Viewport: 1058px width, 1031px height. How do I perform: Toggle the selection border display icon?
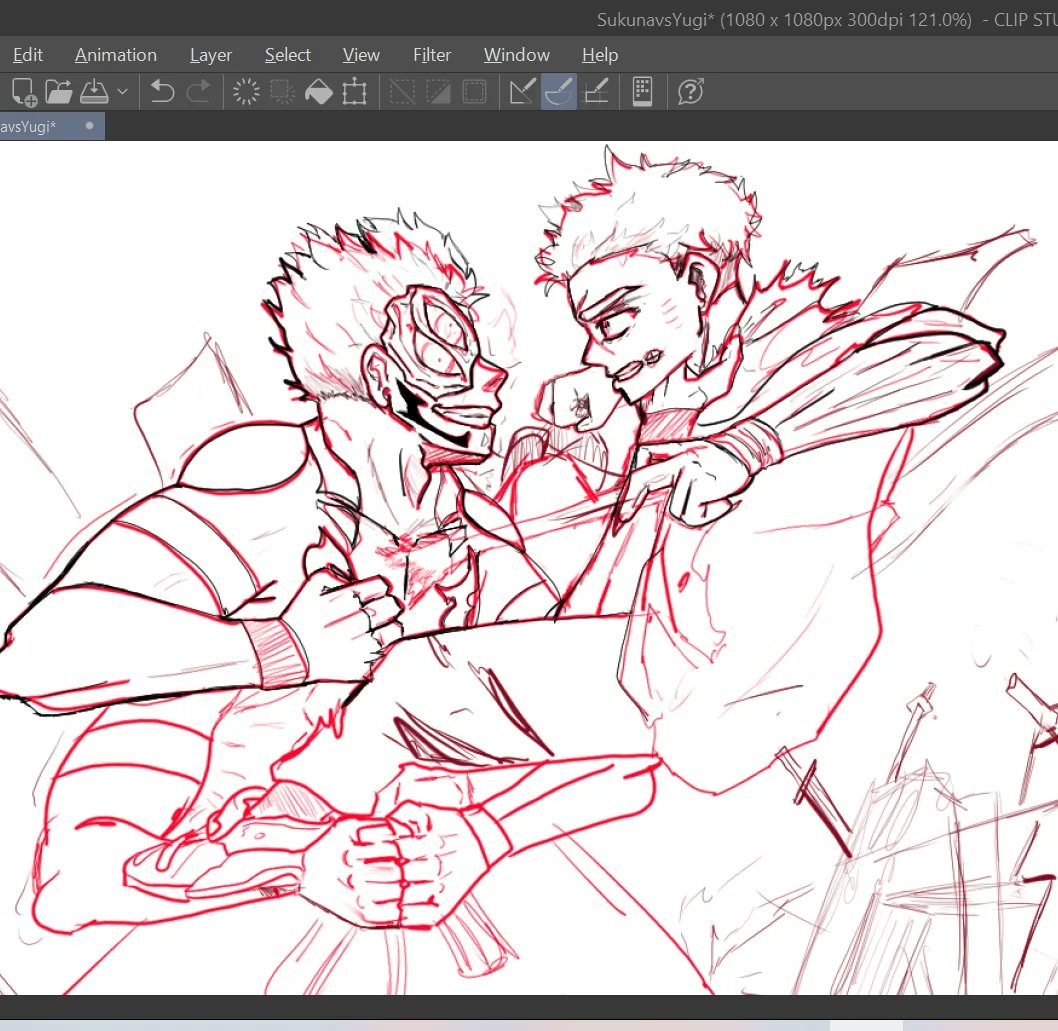click(x=474, y=92)
